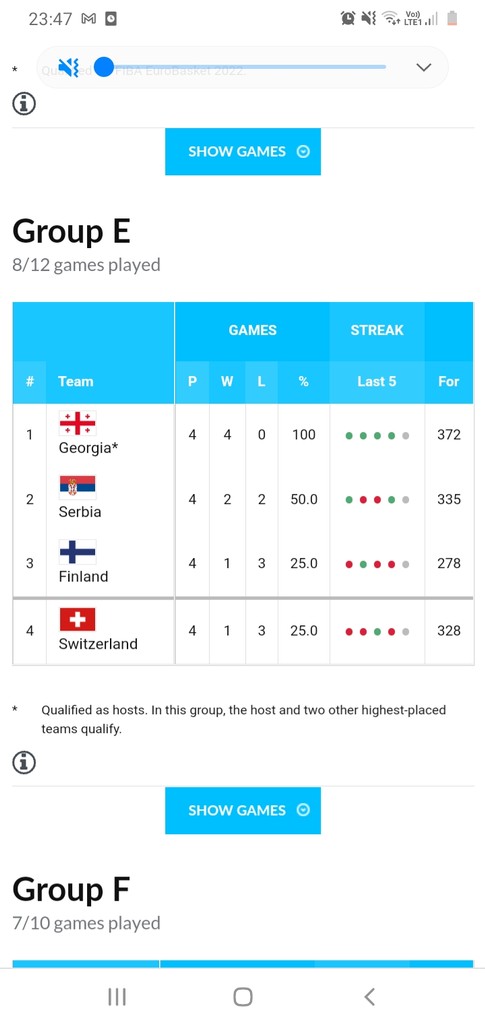This screenshot has height=1024, width=485.
Task: Tap the Switzerland flag icon
Action: tap(78, 619)
